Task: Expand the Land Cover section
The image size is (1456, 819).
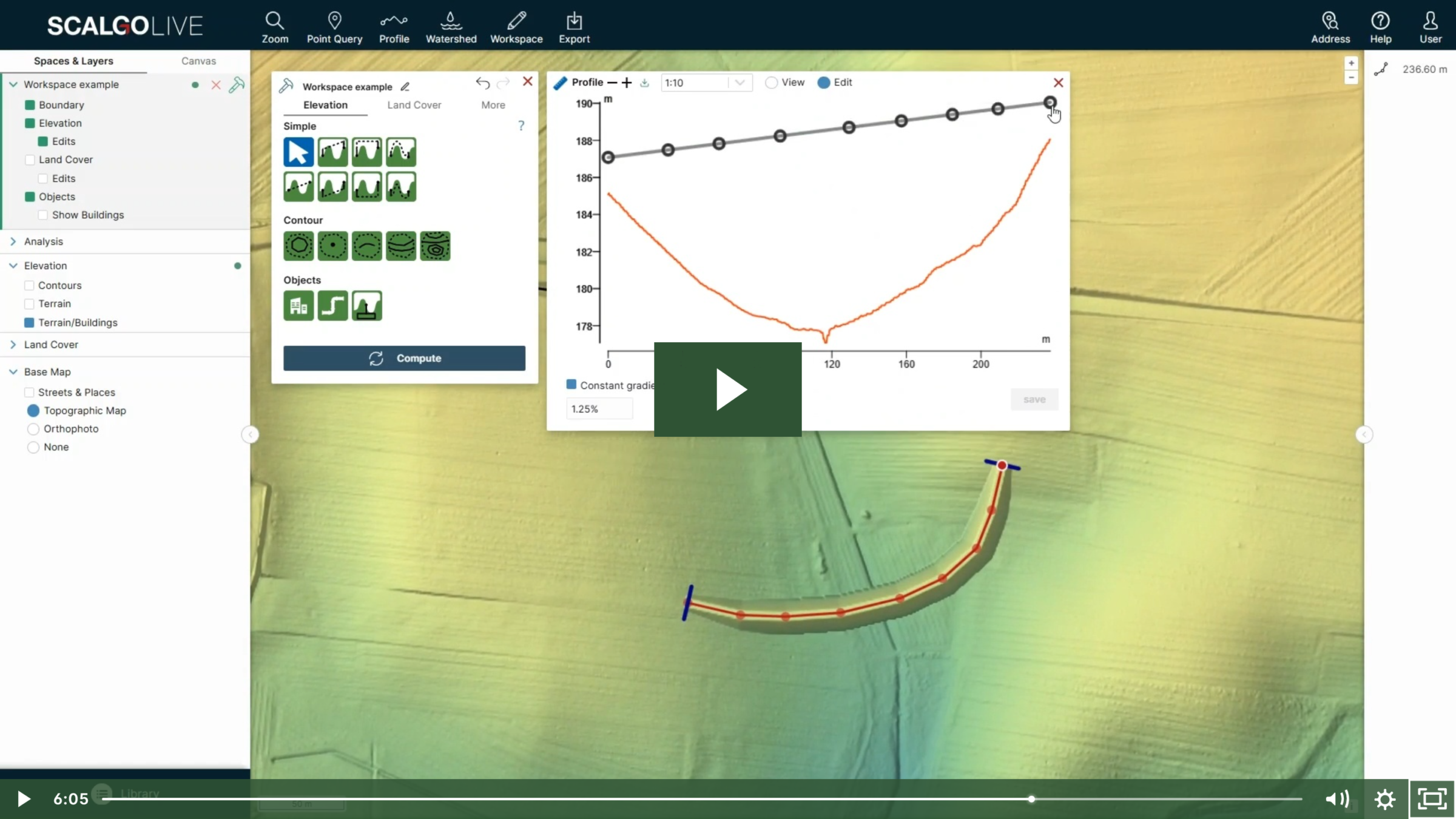Action: (13, 345)
